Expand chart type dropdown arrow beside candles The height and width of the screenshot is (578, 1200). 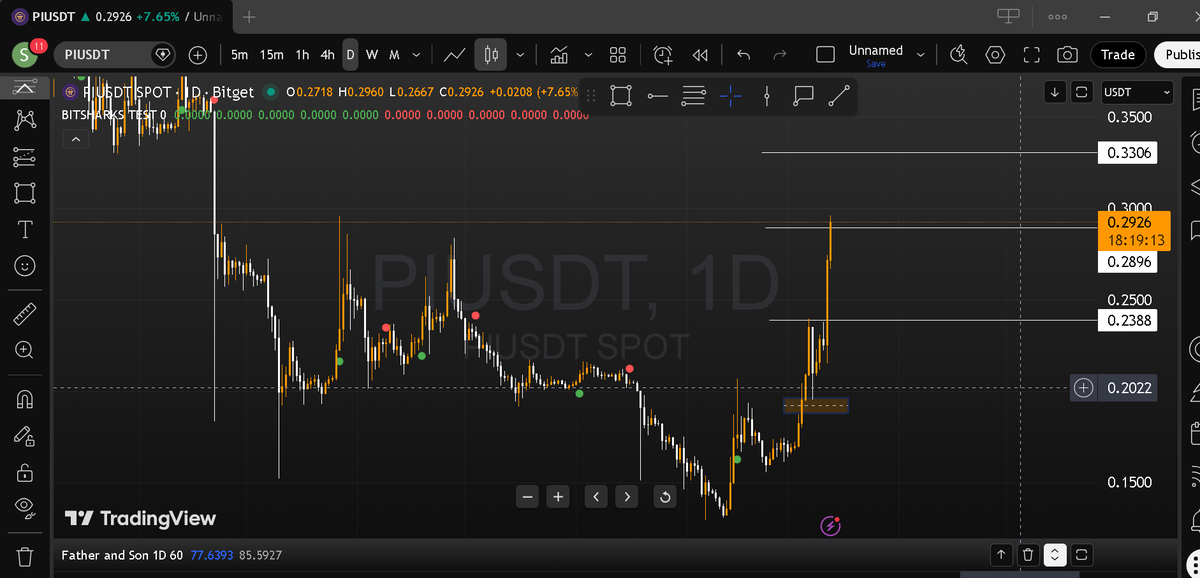tap(521, 55)
